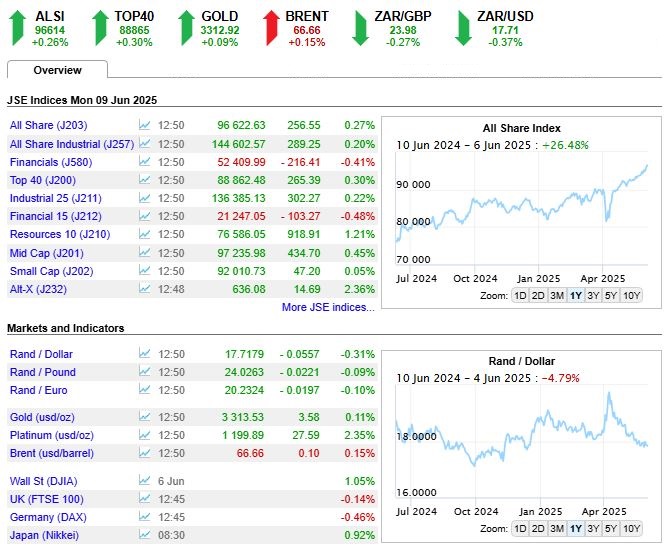Viewport: 671px width, 549px height.
Task: Click the All Share Index line chart
Action: tap(522, 209)
